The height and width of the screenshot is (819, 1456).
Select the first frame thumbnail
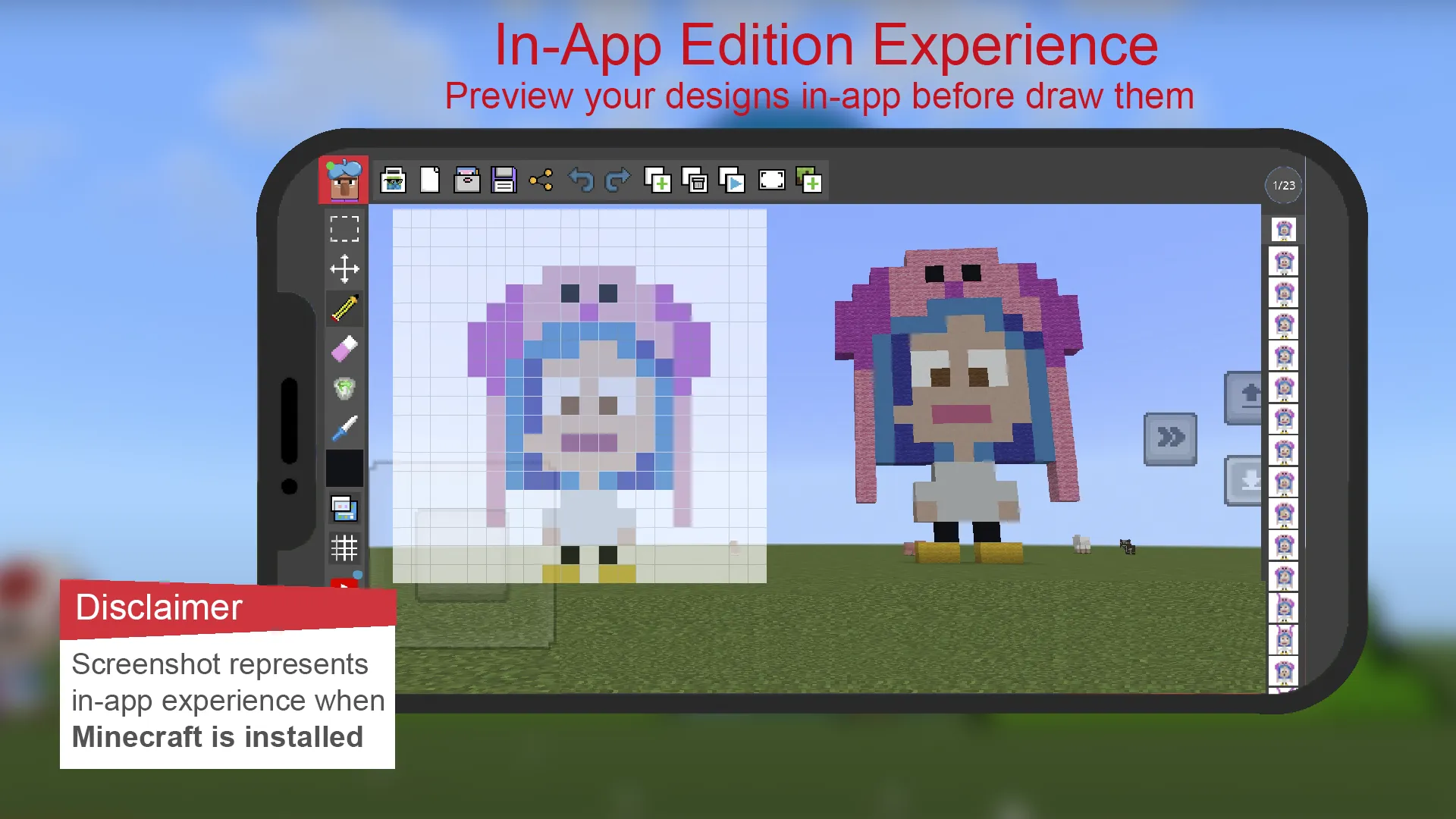click(1284, 230)
